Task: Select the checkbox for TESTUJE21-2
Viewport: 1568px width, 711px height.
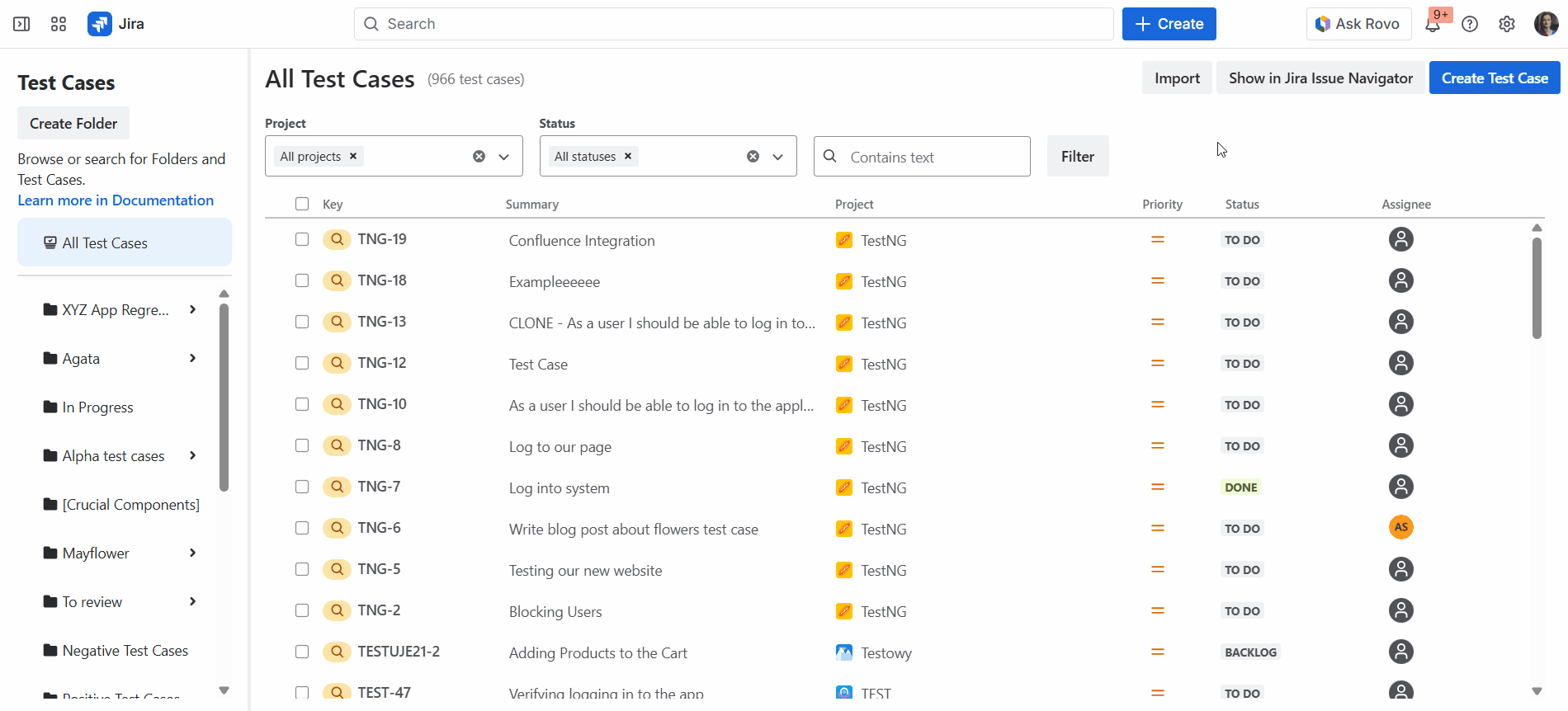Action: (302, 652)
